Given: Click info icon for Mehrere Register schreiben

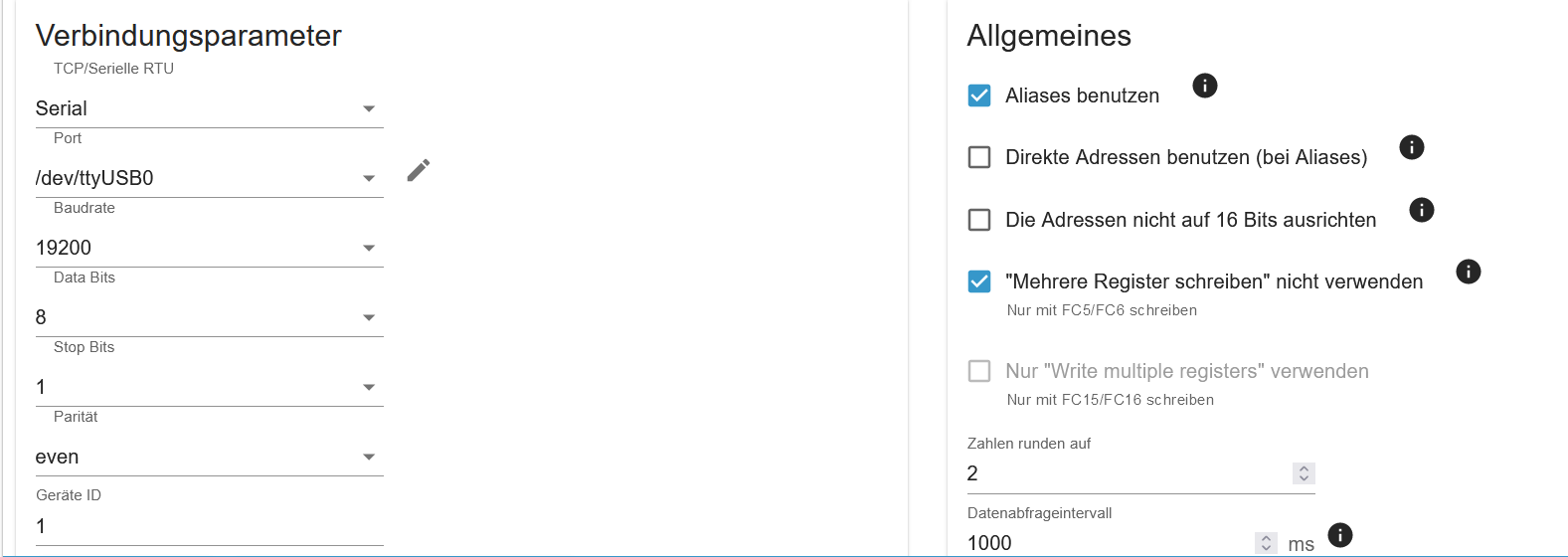Looking at the screenshot, I should point(1469,272).
